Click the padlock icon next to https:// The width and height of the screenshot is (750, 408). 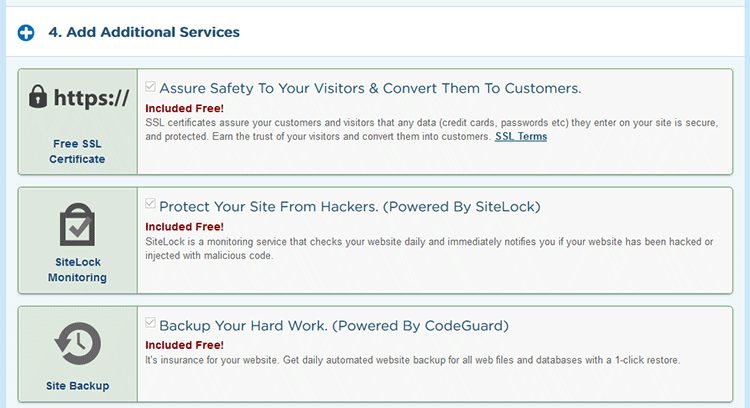click(38, 97)
